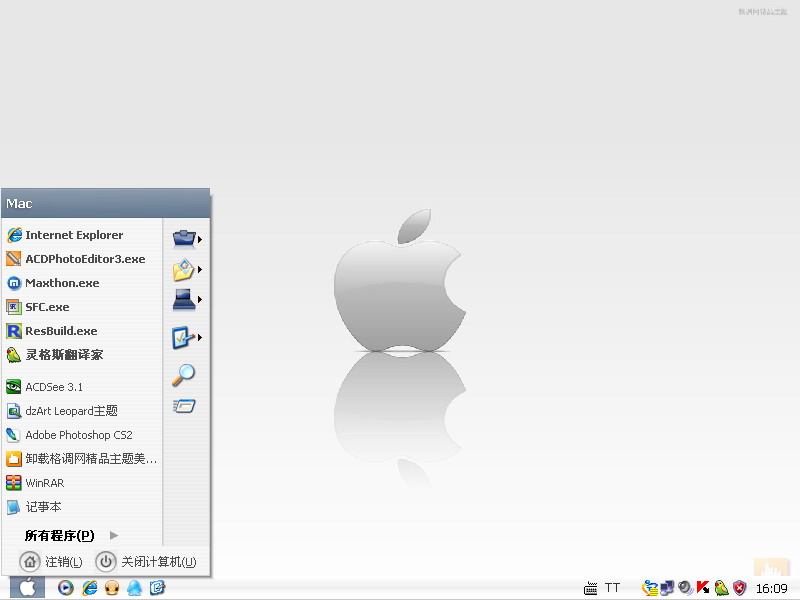Select the 卸载格调网精品主题美... entry

[82, 459]
